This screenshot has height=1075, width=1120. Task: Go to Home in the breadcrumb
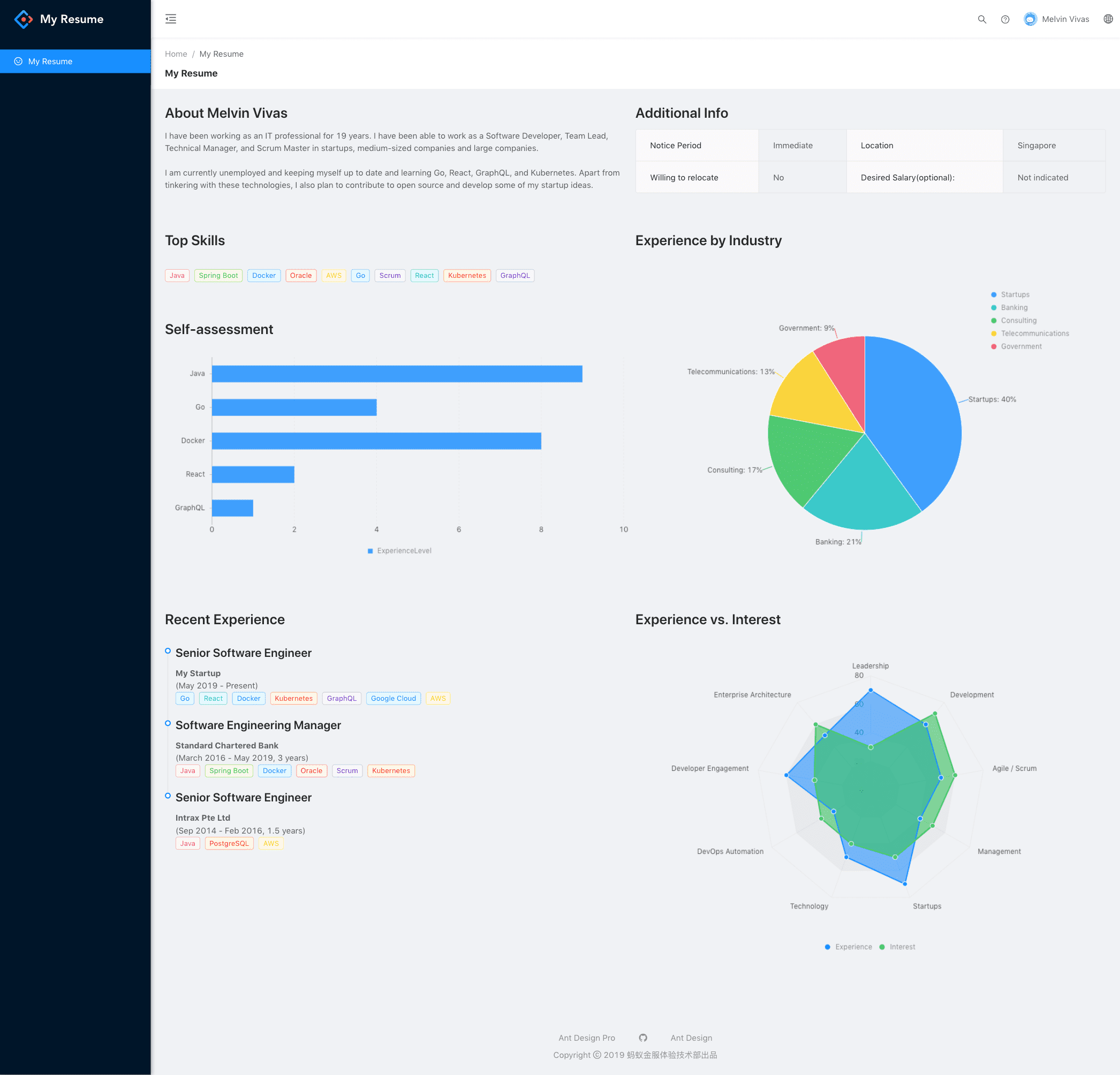pos(176,54)
